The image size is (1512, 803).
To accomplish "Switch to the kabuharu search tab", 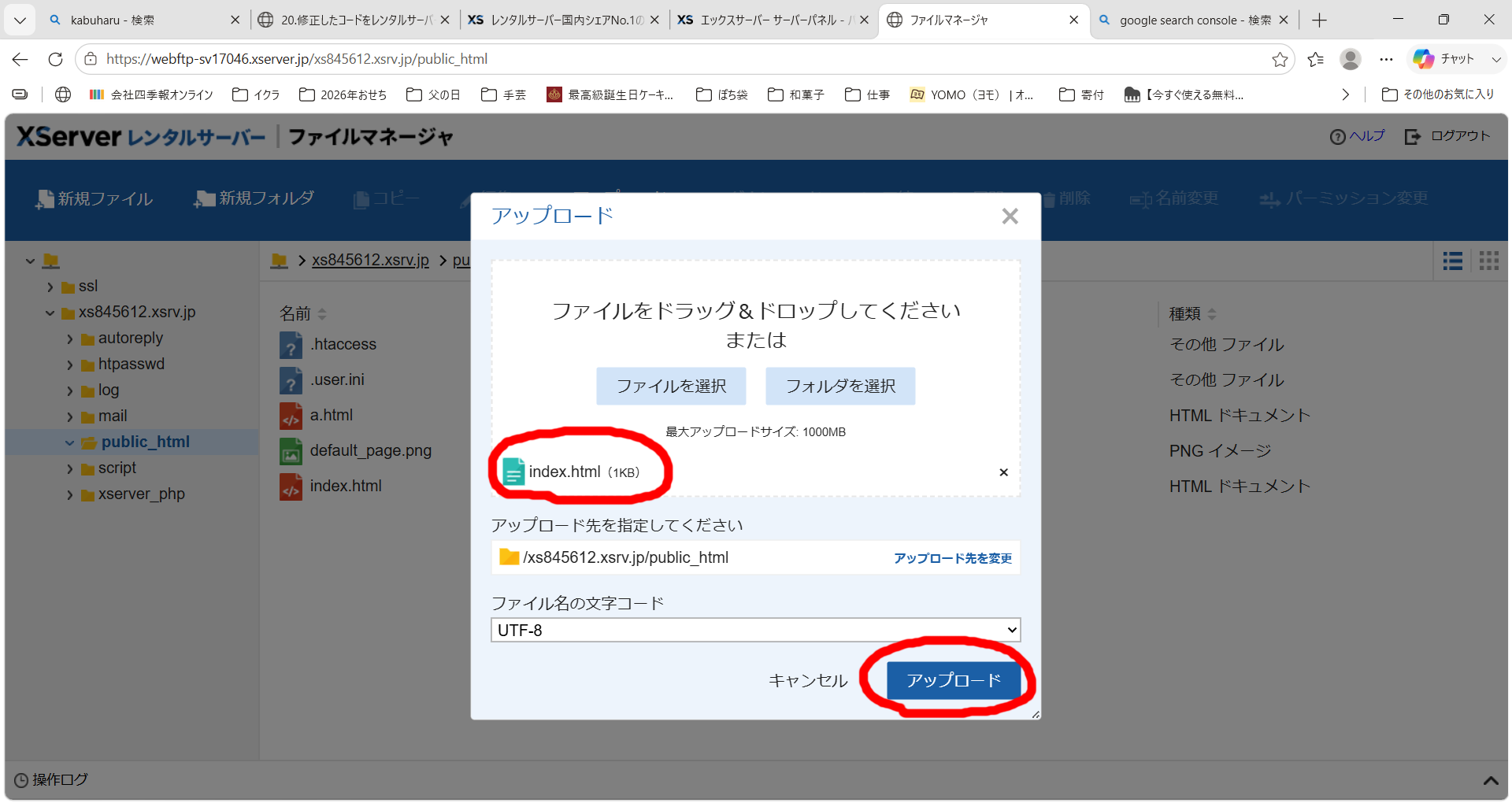I will (143, 20).
